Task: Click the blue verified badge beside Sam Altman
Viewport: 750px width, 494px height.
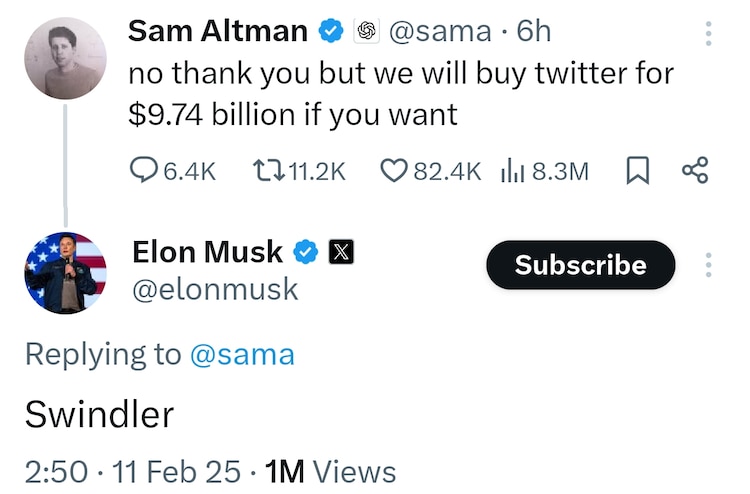Action: 331,32
